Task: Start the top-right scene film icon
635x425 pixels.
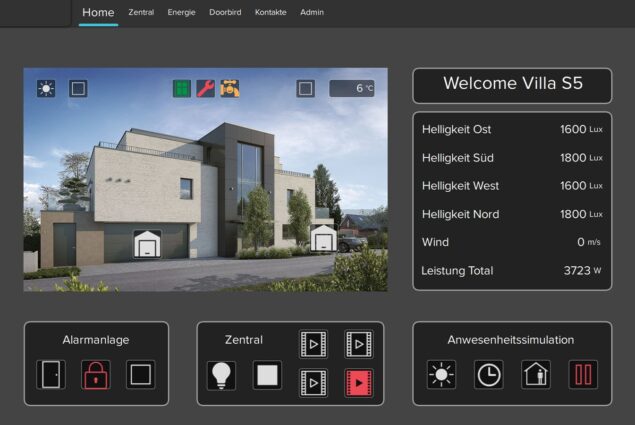Action: (359, 344)
